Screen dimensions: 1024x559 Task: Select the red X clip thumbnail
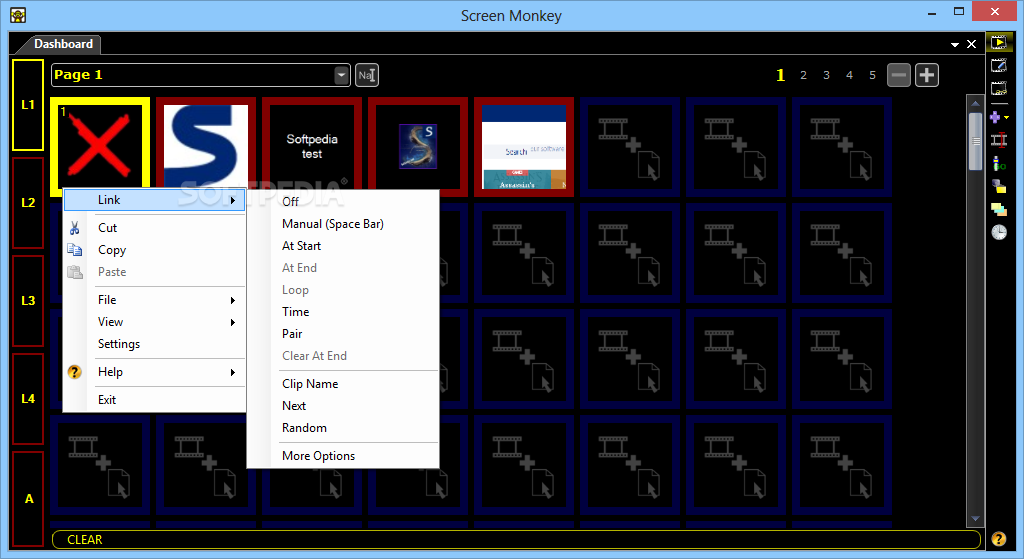(99, 146)
